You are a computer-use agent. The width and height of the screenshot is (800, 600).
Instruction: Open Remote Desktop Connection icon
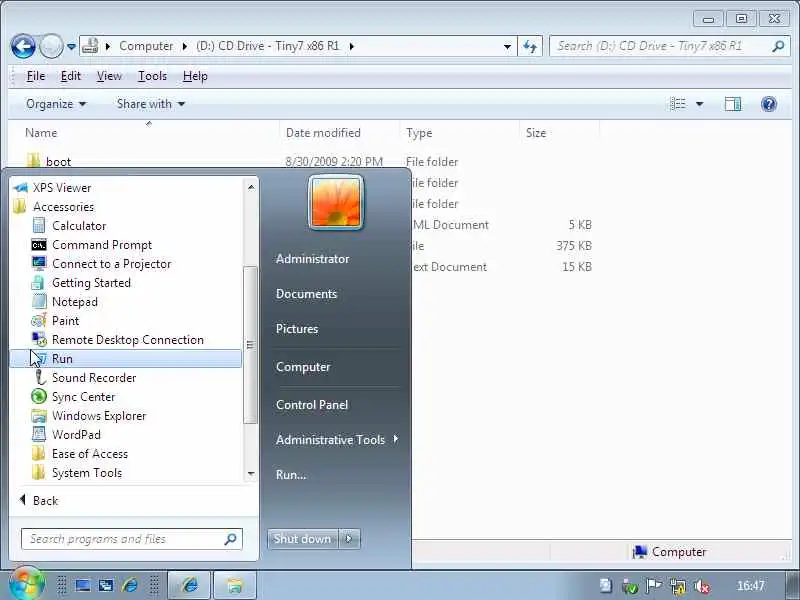click(x=39, y=340)
